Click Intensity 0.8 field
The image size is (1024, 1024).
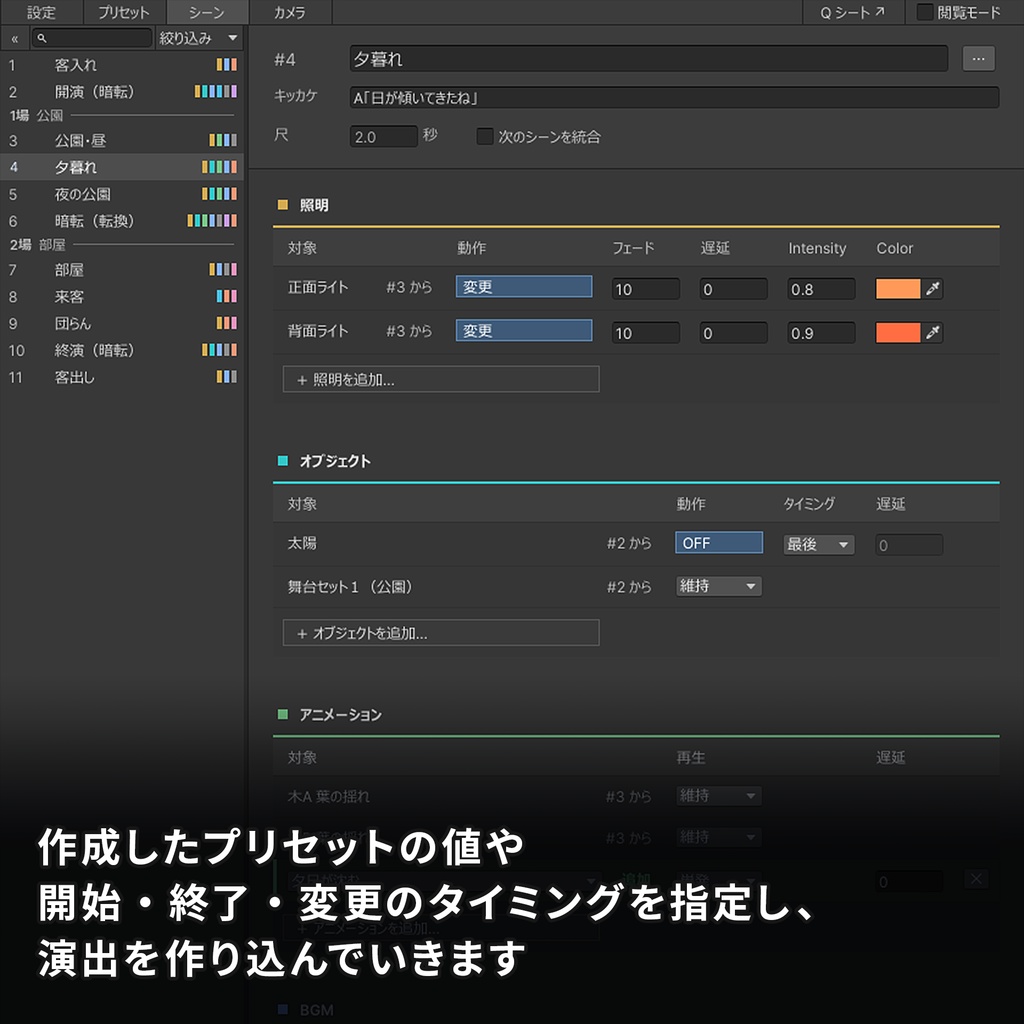pyautogui.click(x=822, y=289)
